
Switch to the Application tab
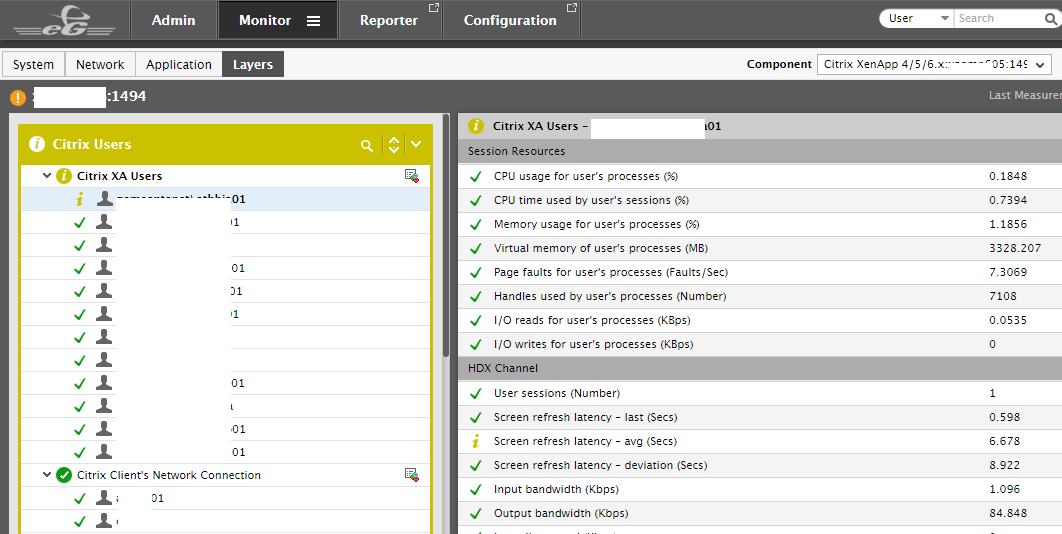[179, 64]
